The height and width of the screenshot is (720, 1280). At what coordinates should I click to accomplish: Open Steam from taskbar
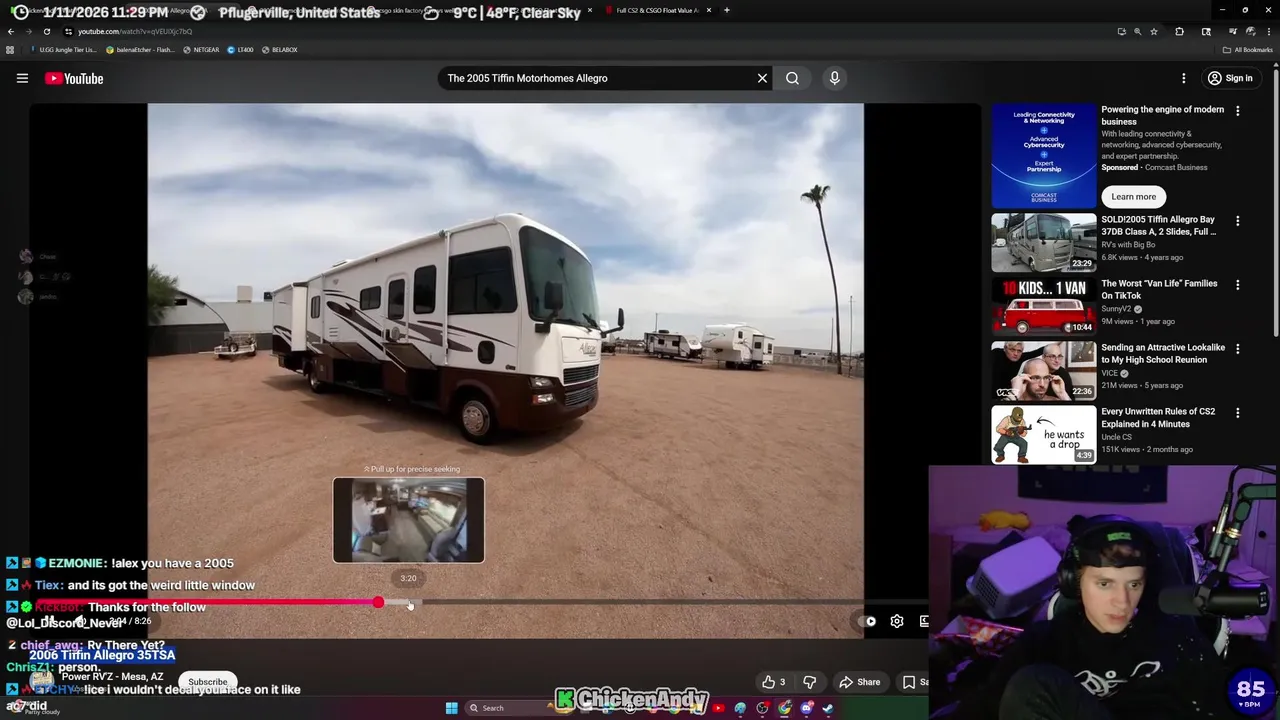pyautogui.click(x=828, y=708)
